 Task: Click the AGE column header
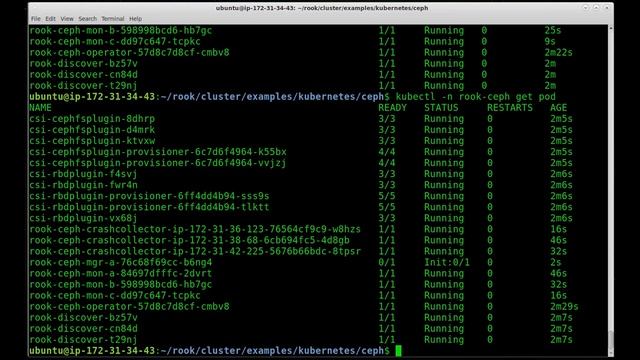[558, 108]
